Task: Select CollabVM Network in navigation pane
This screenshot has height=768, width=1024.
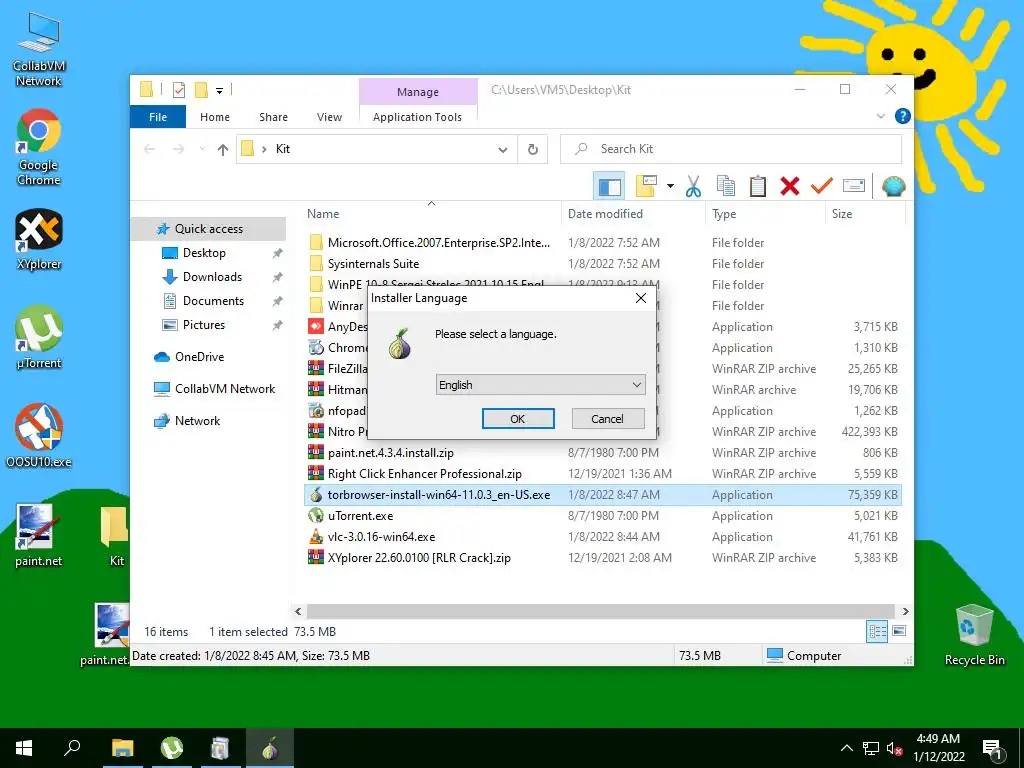Action: (x=225, y=389)
